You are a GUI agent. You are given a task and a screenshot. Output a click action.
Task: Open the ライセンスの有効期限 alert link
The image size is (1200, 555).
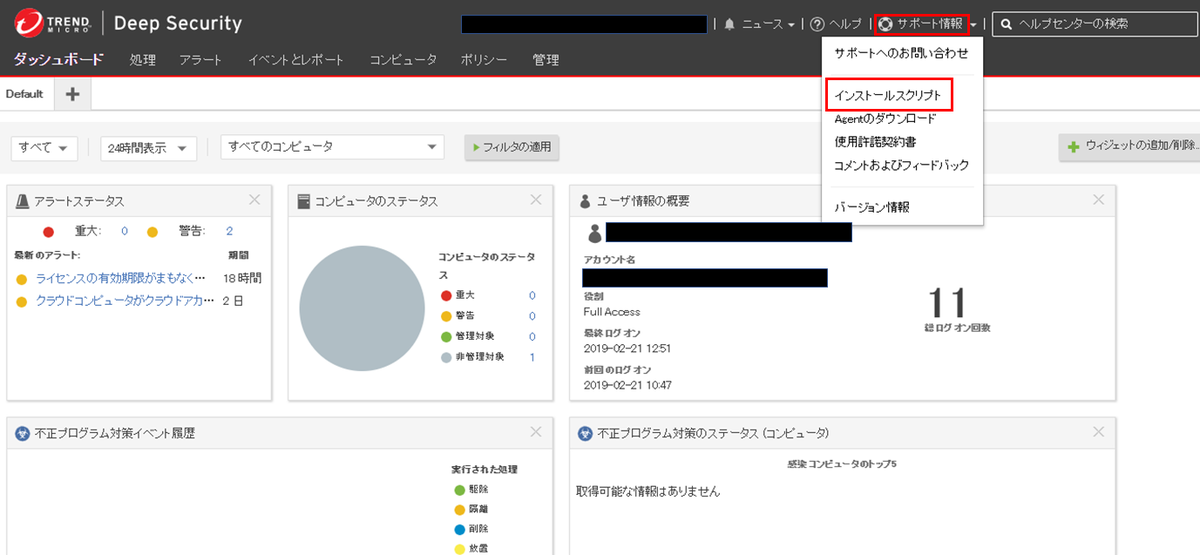point(120,278)
